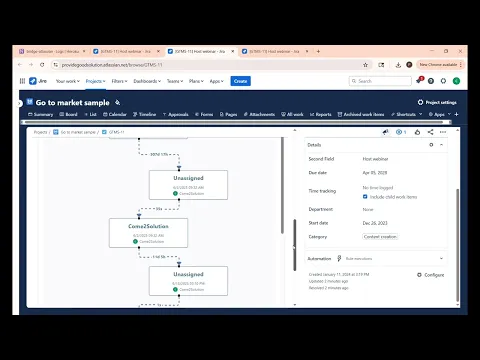Open the Chrome three-dot menu
480x360 pixels.
click(461, 65)
